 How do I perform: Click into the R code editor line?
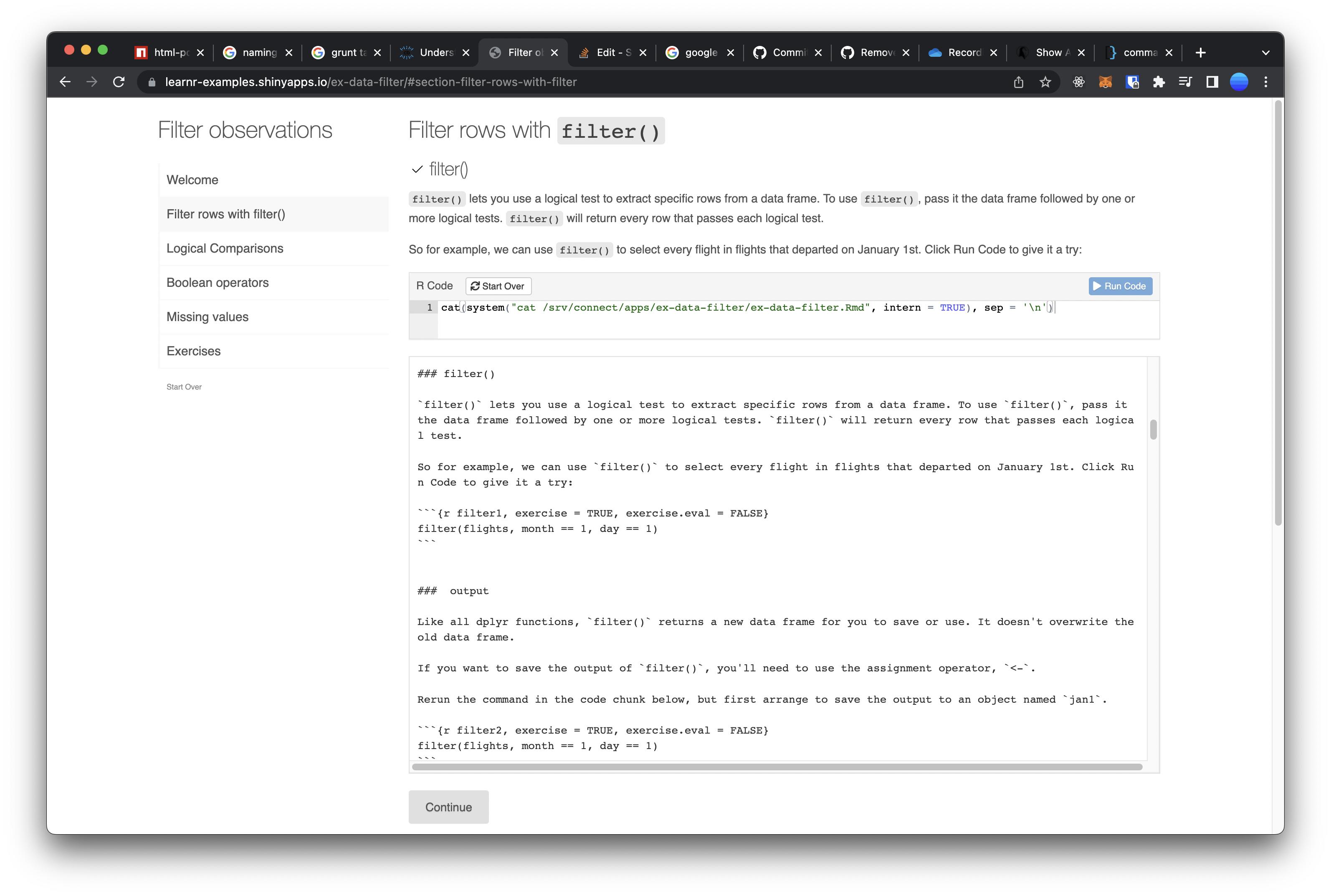[x=743, y=308]
